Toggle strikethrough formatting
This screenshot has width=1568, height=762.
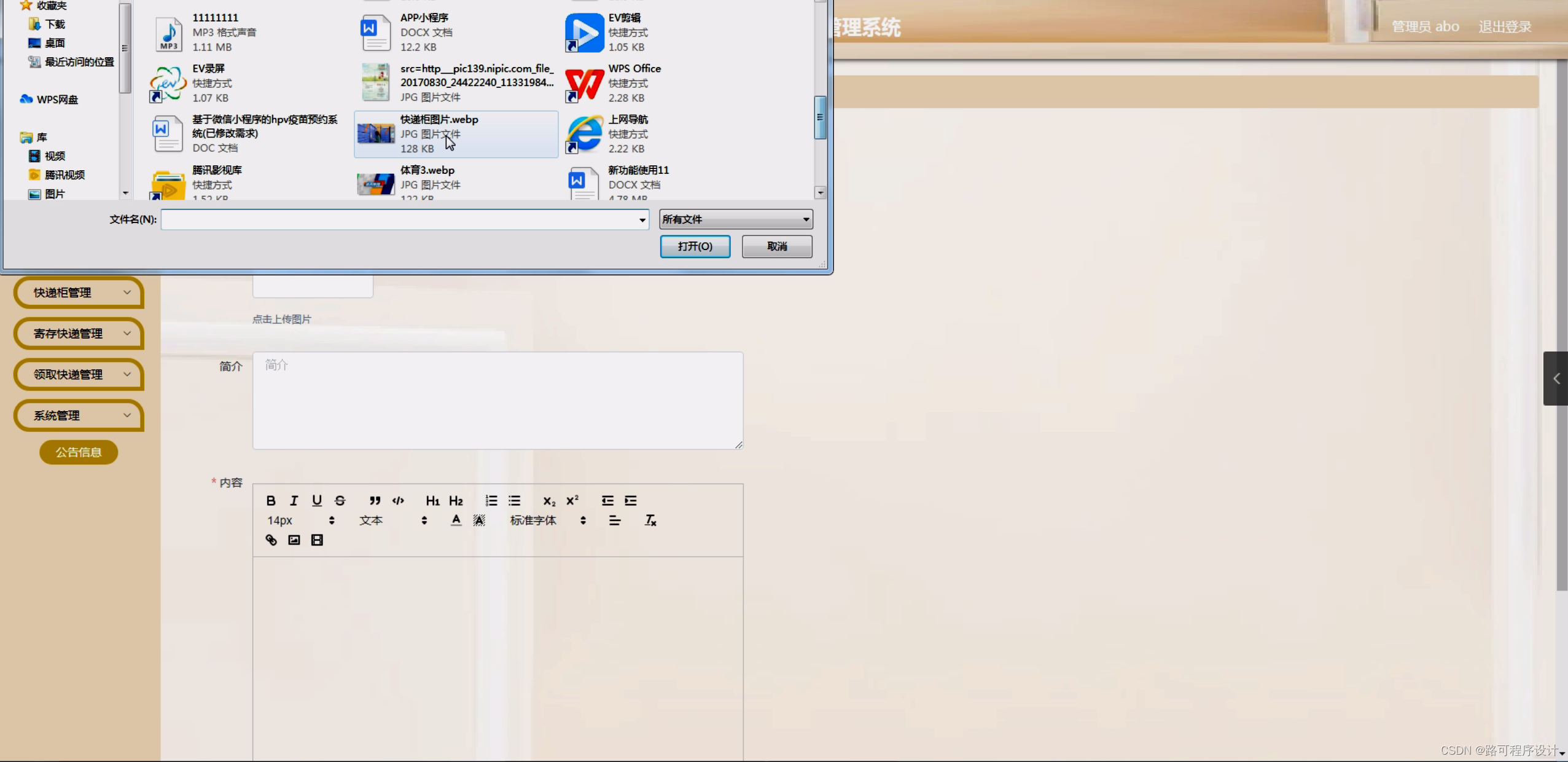[x=340, y=500]
